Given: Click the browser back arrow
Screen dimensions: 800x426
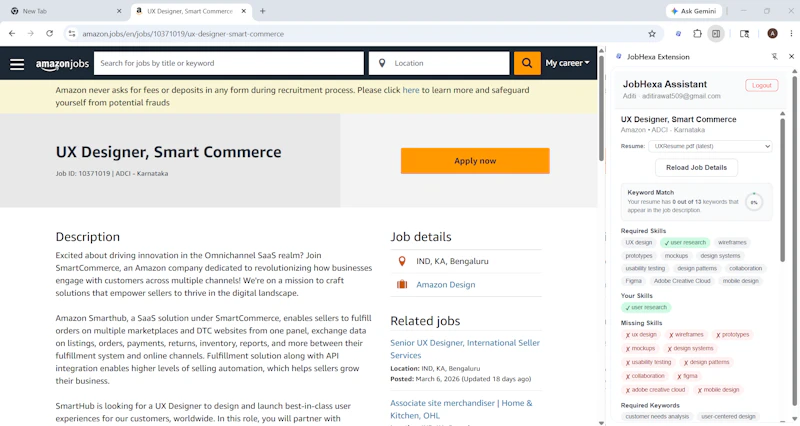Looking at the screenshot, I should point(12,34).
